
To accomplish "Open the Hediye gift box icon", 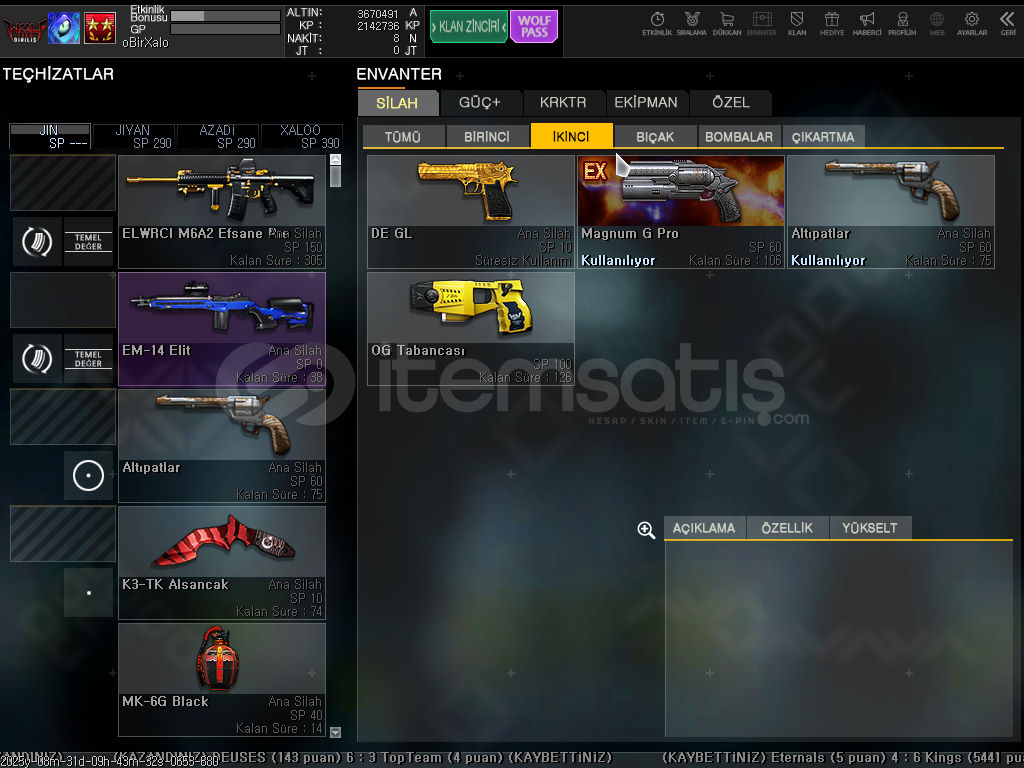I will point(832,24).
